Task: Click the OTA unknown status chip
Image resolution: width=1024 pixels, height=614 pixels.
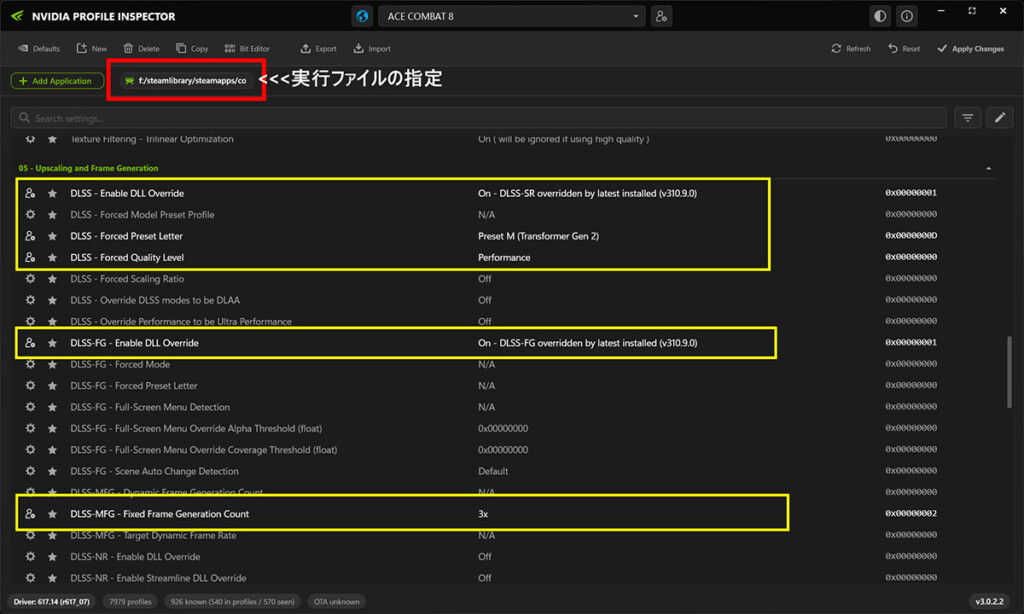Action: pyautogui.click(x=336, y=602)
